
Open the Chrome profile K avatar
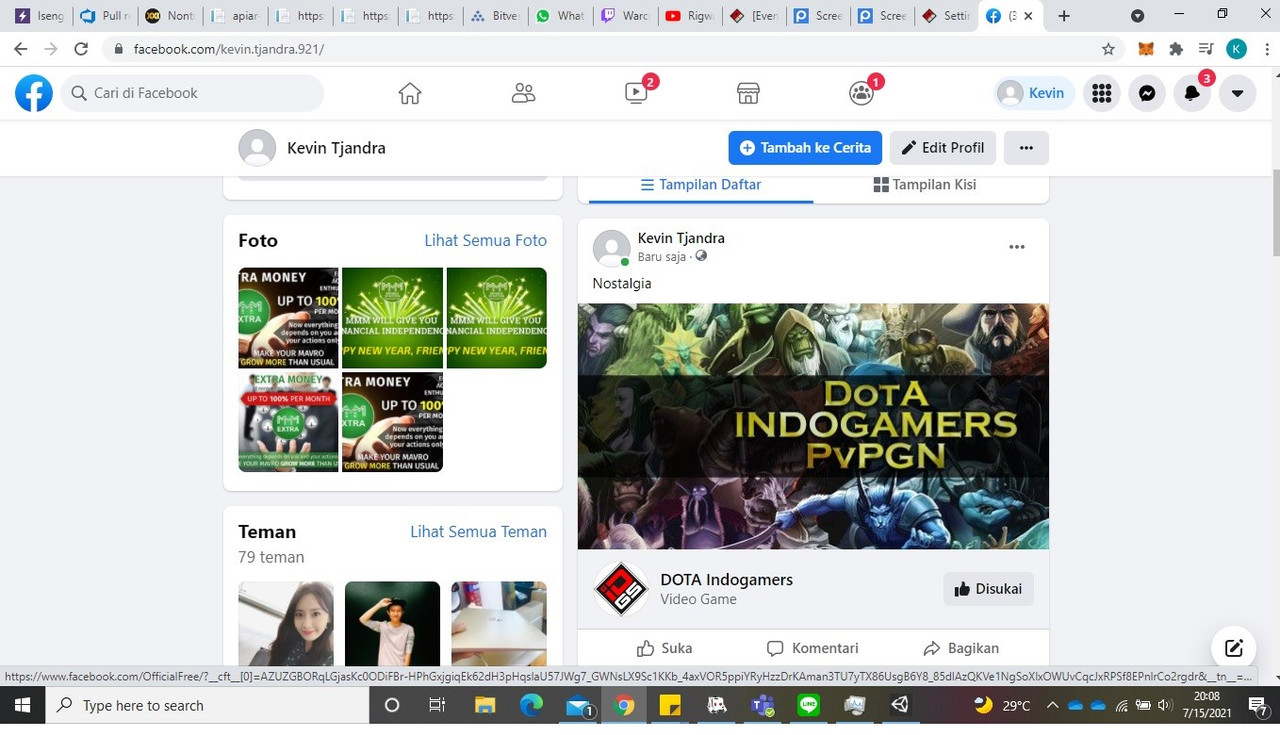point(1237,48)
